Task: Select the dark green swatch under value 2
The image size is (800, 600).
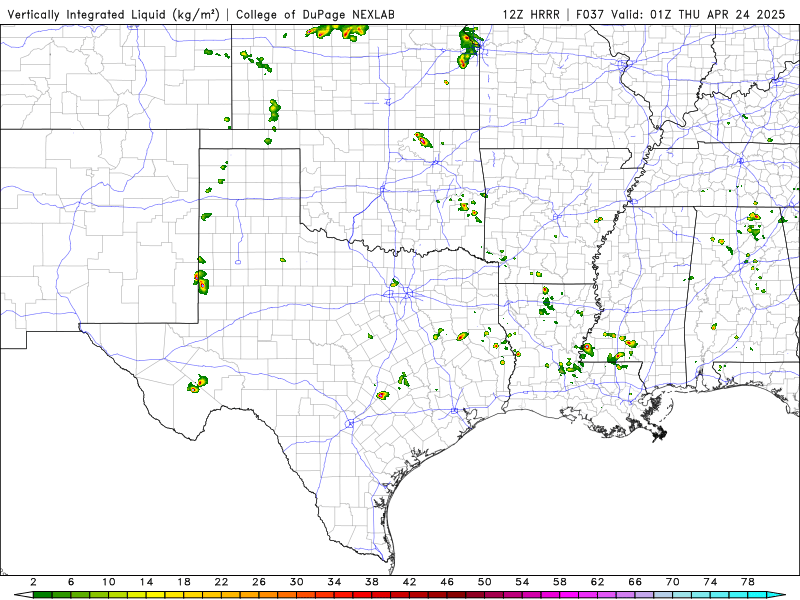Action: (42, 595)
